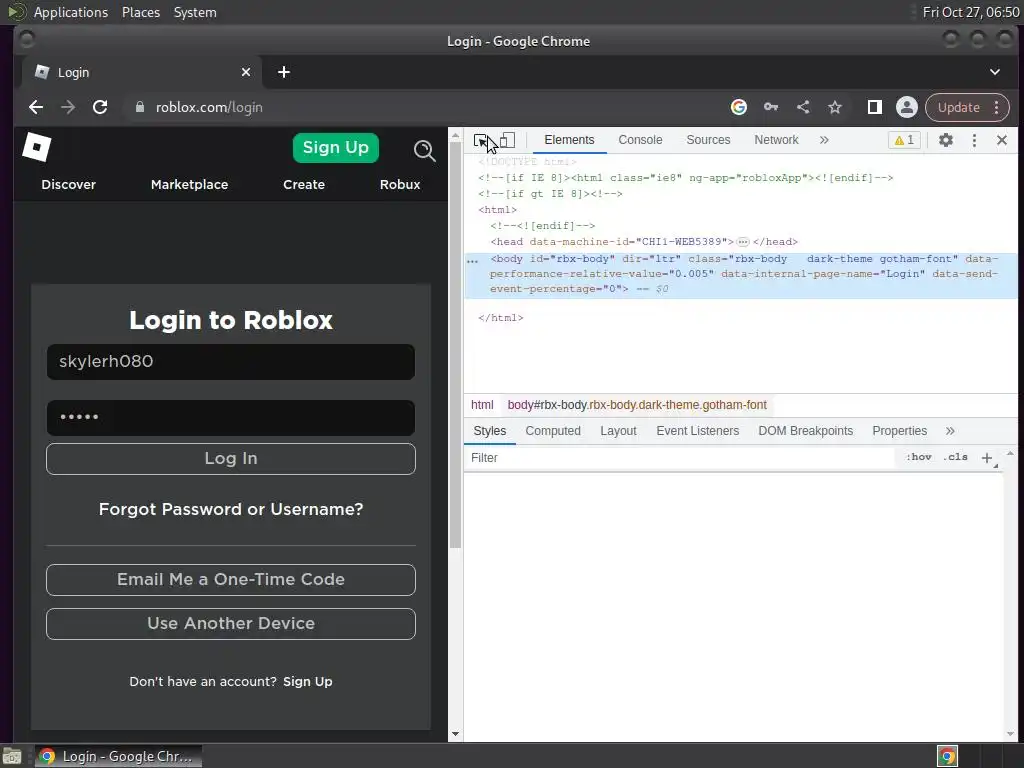Image resolution: width=1024 pixels, height=768 pixels.
Task: Click the Roblox logo icon
Action: (37, 147)
